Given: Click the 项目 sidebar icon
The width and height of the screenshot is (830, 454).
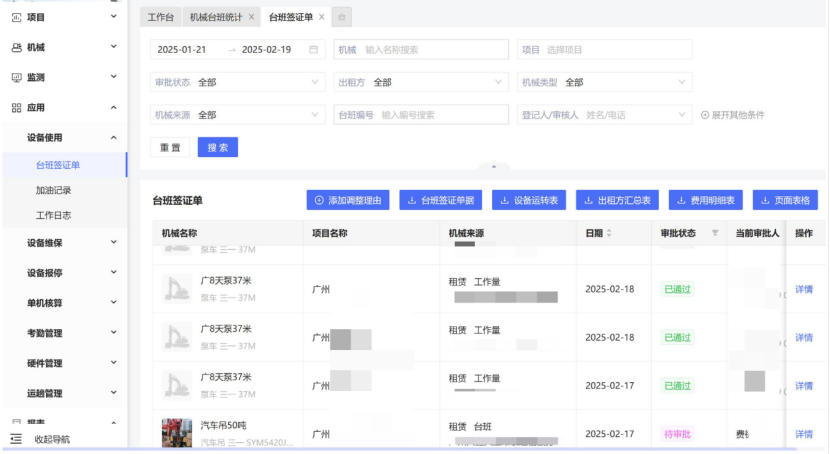Looking at the screenshot, I should [16, 17].
